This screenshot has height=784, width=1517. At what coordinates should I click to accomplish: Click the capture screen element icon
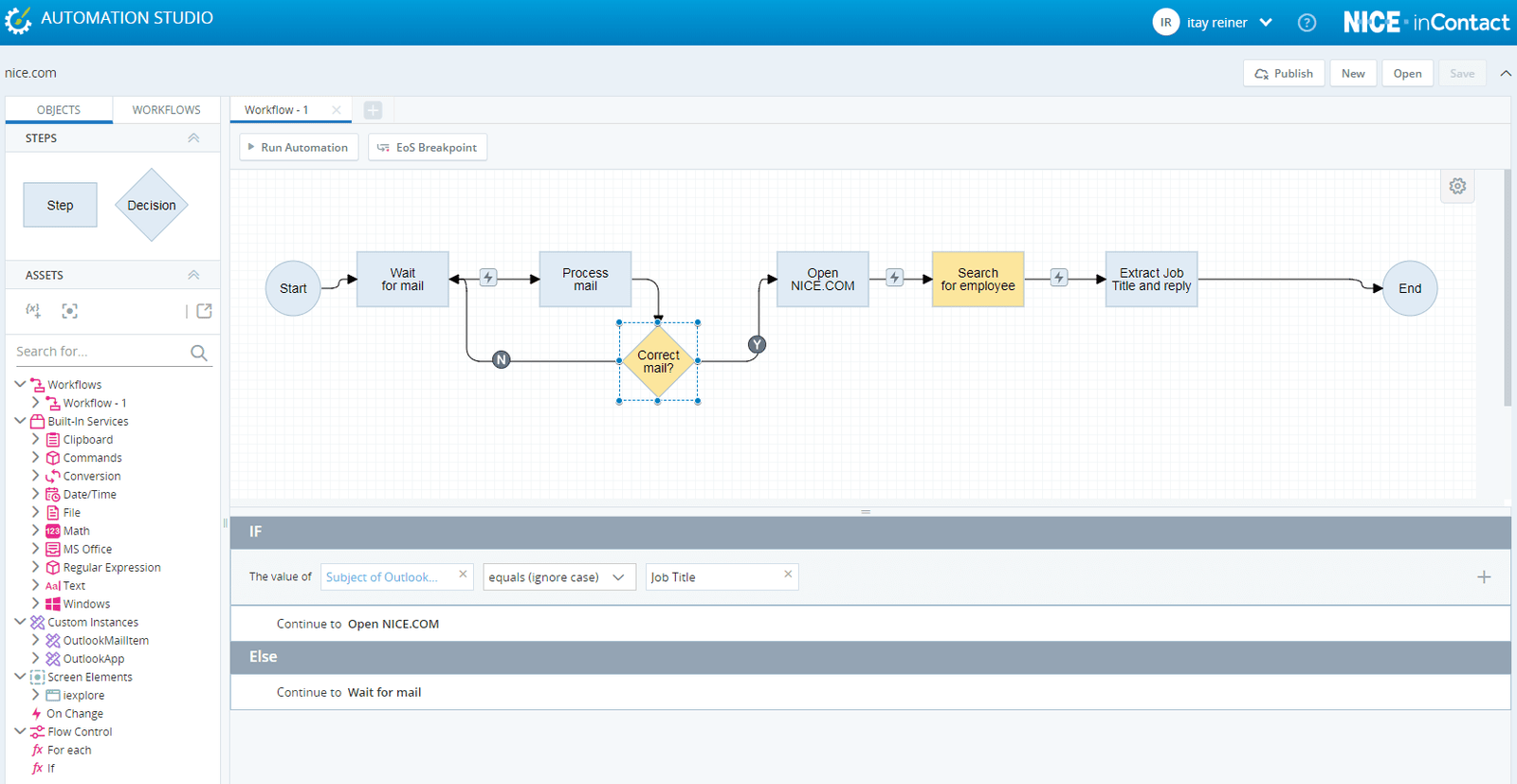[x=69, y=311]
